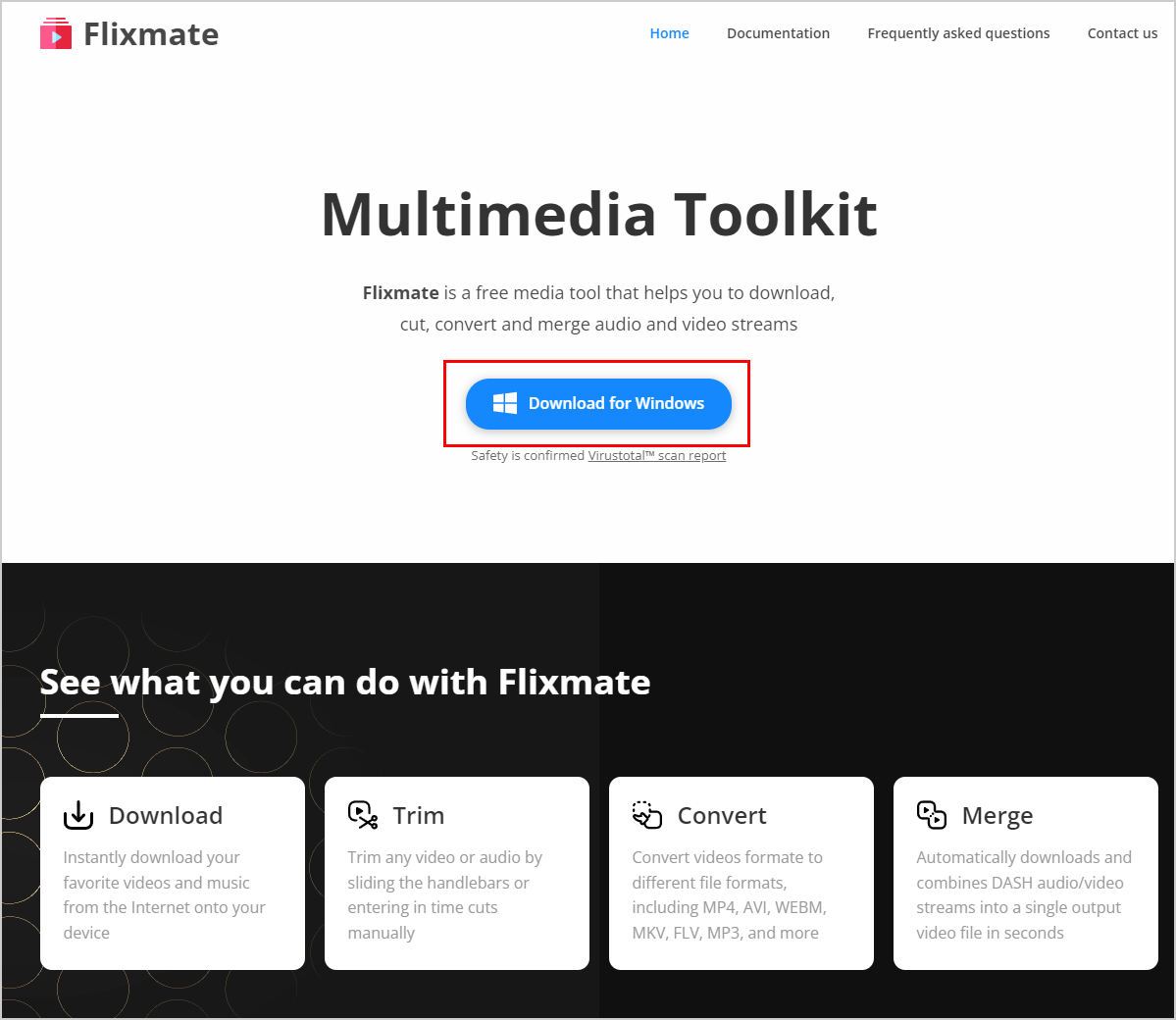Select the Merge card heading
Viewport: 1176px width, 1020px height.
click(997, 816)
